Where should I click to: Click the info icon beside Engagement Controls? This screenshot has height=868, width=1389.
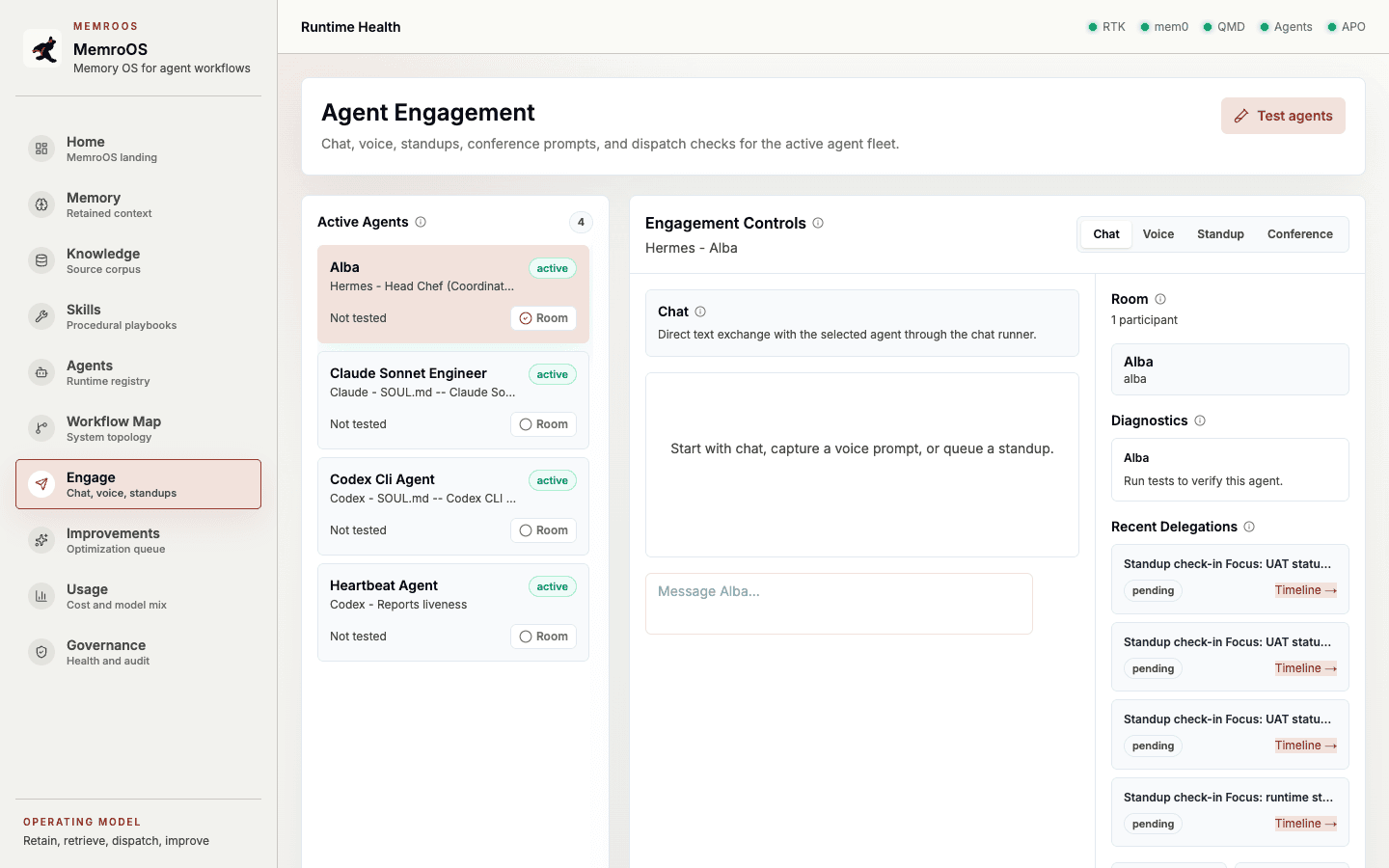pos(818,223)
